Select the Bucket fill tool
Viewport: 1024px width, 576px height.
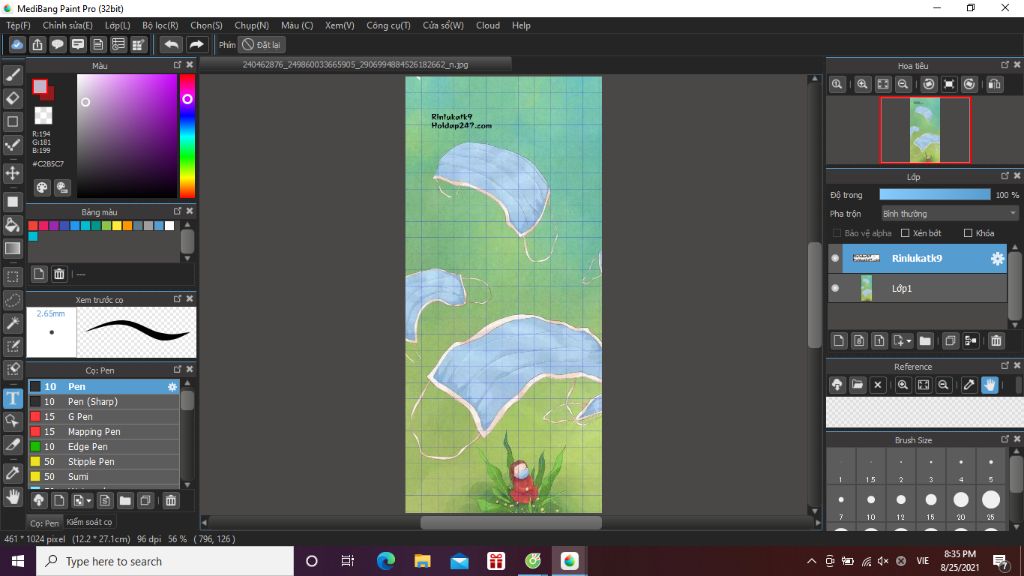tap(12, 225)
